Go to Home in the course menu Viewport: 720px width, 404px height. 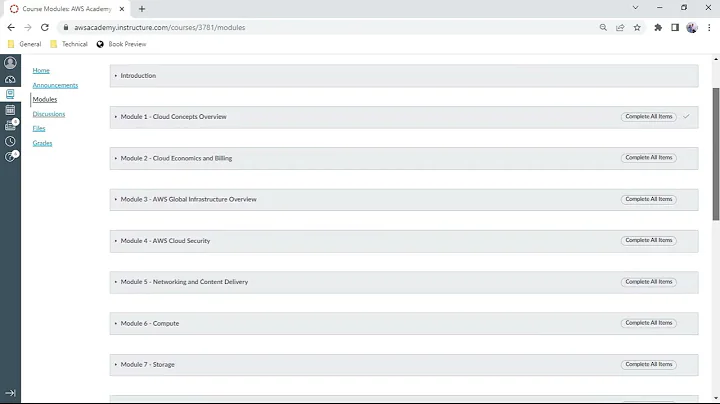(x=41, y=70)
